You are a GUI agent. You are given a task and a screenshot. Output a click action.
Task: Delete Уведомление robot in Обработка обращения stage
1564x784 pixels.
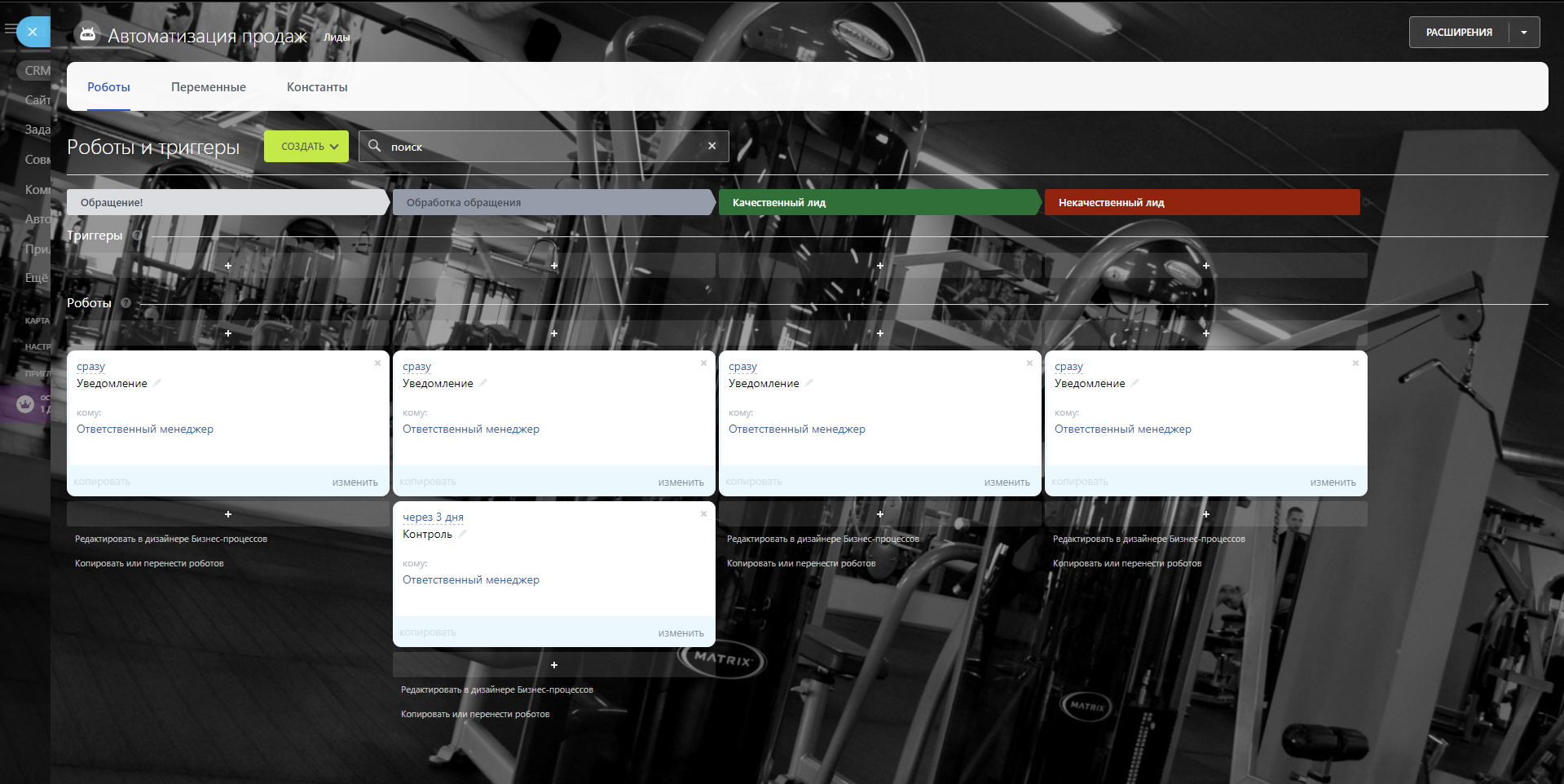coord(704,363)
